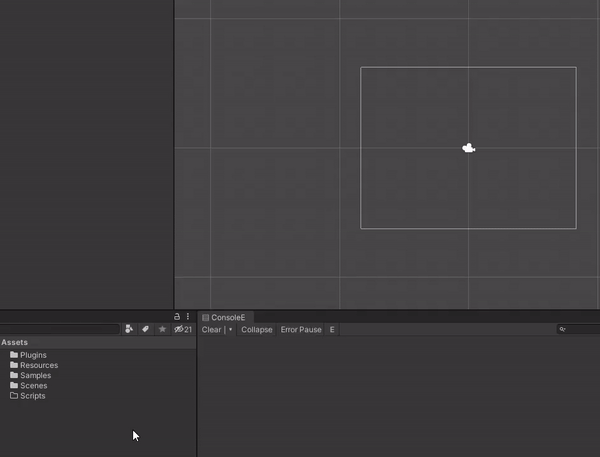
Task: Open the Clear dropdown arrow in Console
Action: [230, 329]
